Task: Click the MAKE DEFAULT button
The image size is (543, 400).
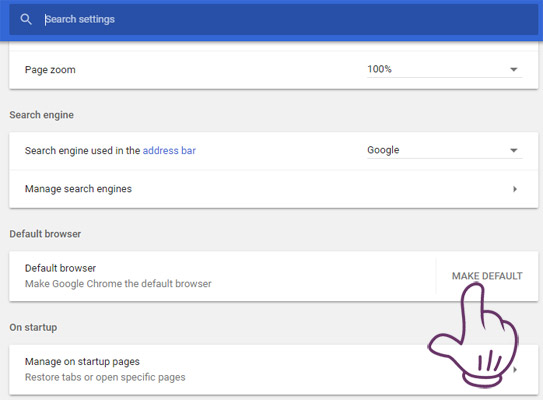Action: pos(487,276)
